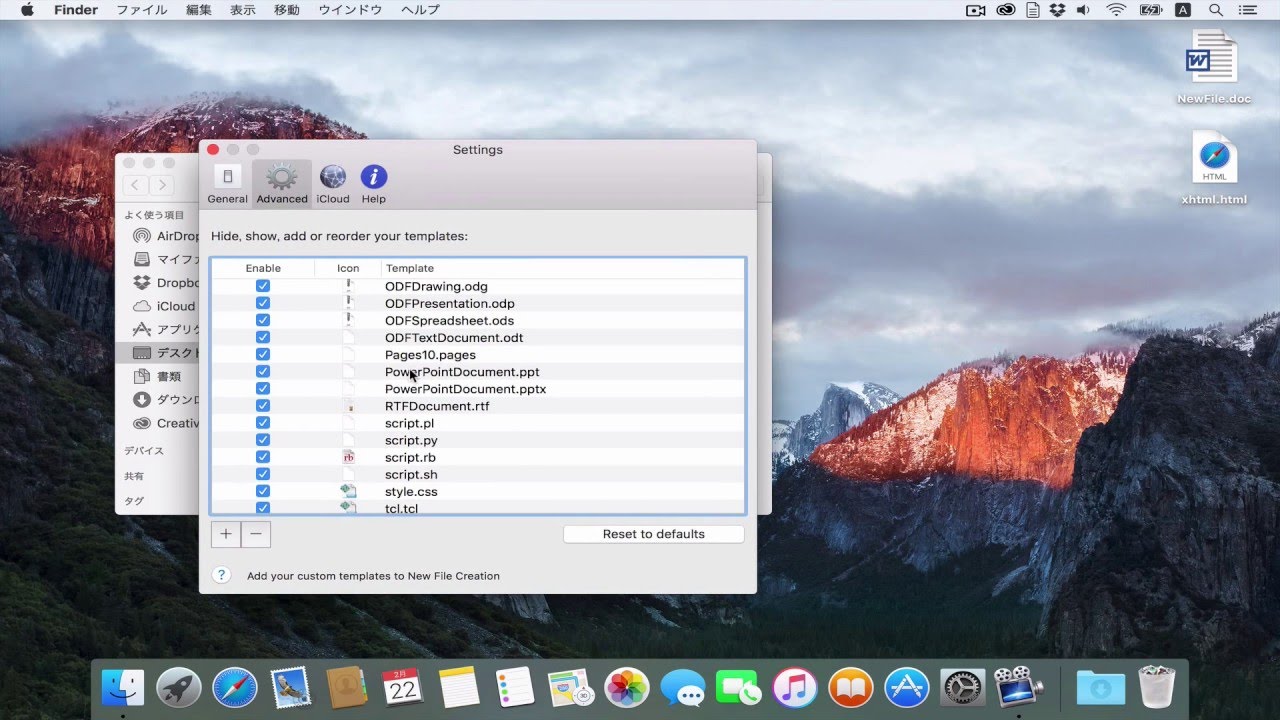Open Notification Center from the menu bar
This screenshot has width=1280, height=720.
click(1250, 10)
